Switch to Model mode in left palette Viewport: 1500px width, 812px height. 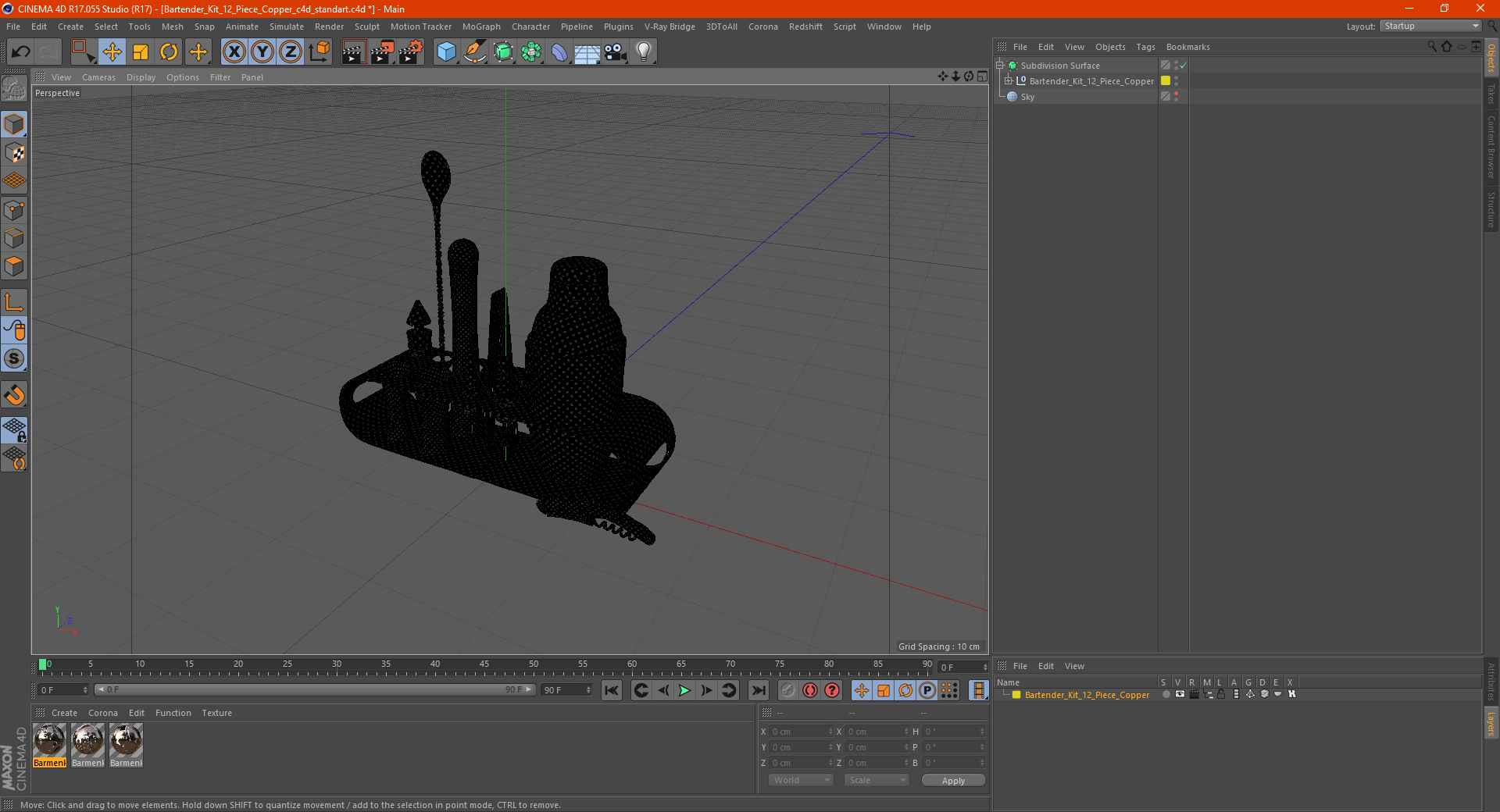[x=14, y=124]
